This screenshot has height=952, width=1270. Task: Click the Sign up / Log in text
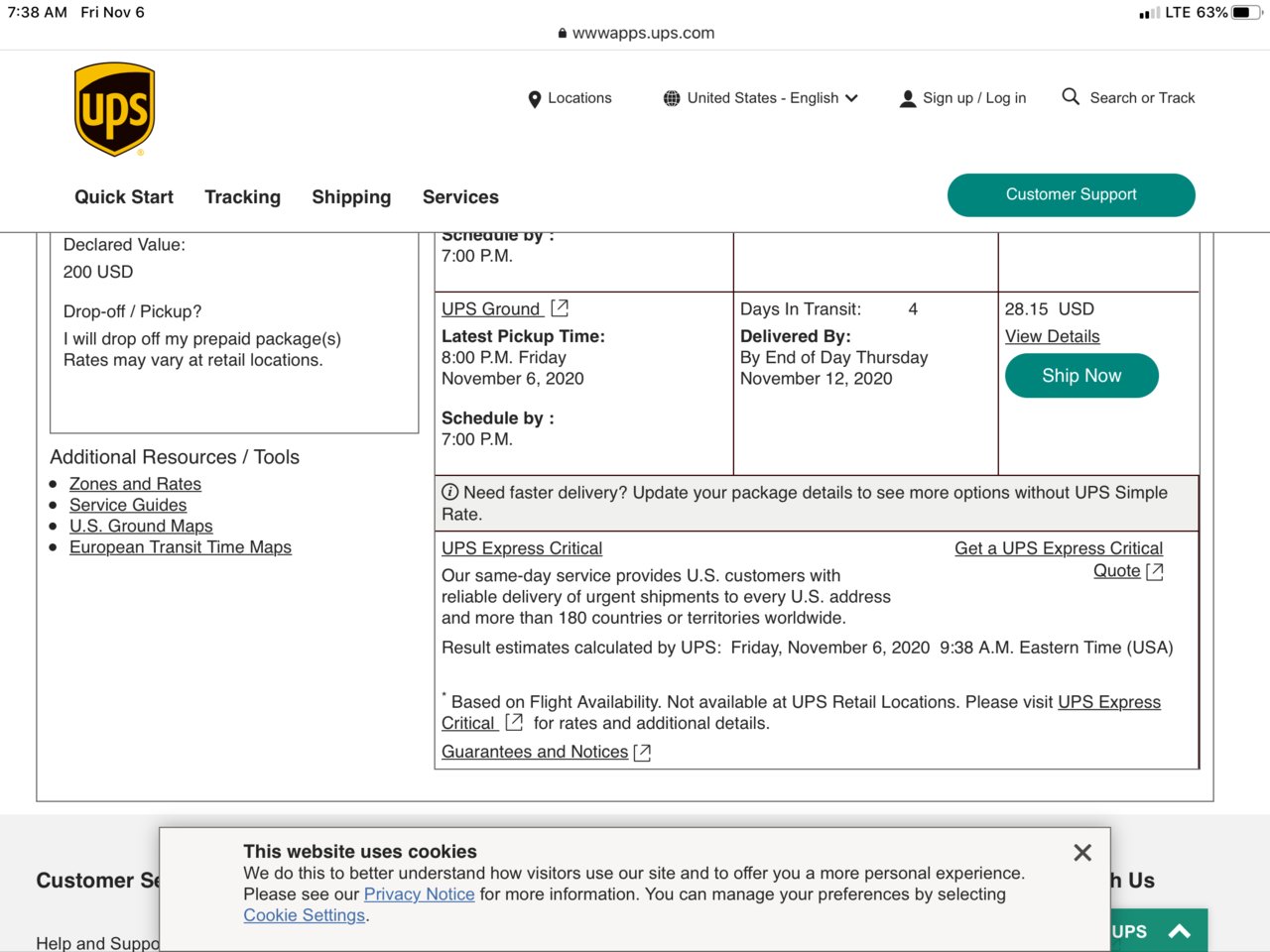(974, 98)
